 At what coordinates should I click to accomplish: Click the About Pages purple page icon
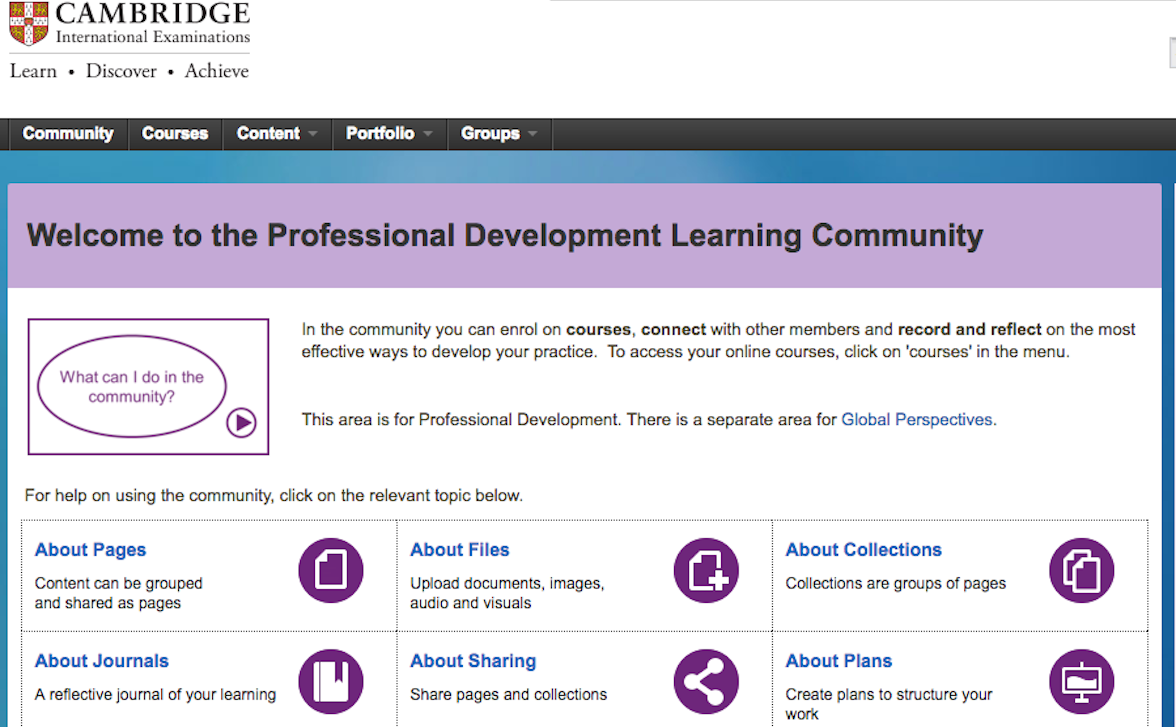331,570
